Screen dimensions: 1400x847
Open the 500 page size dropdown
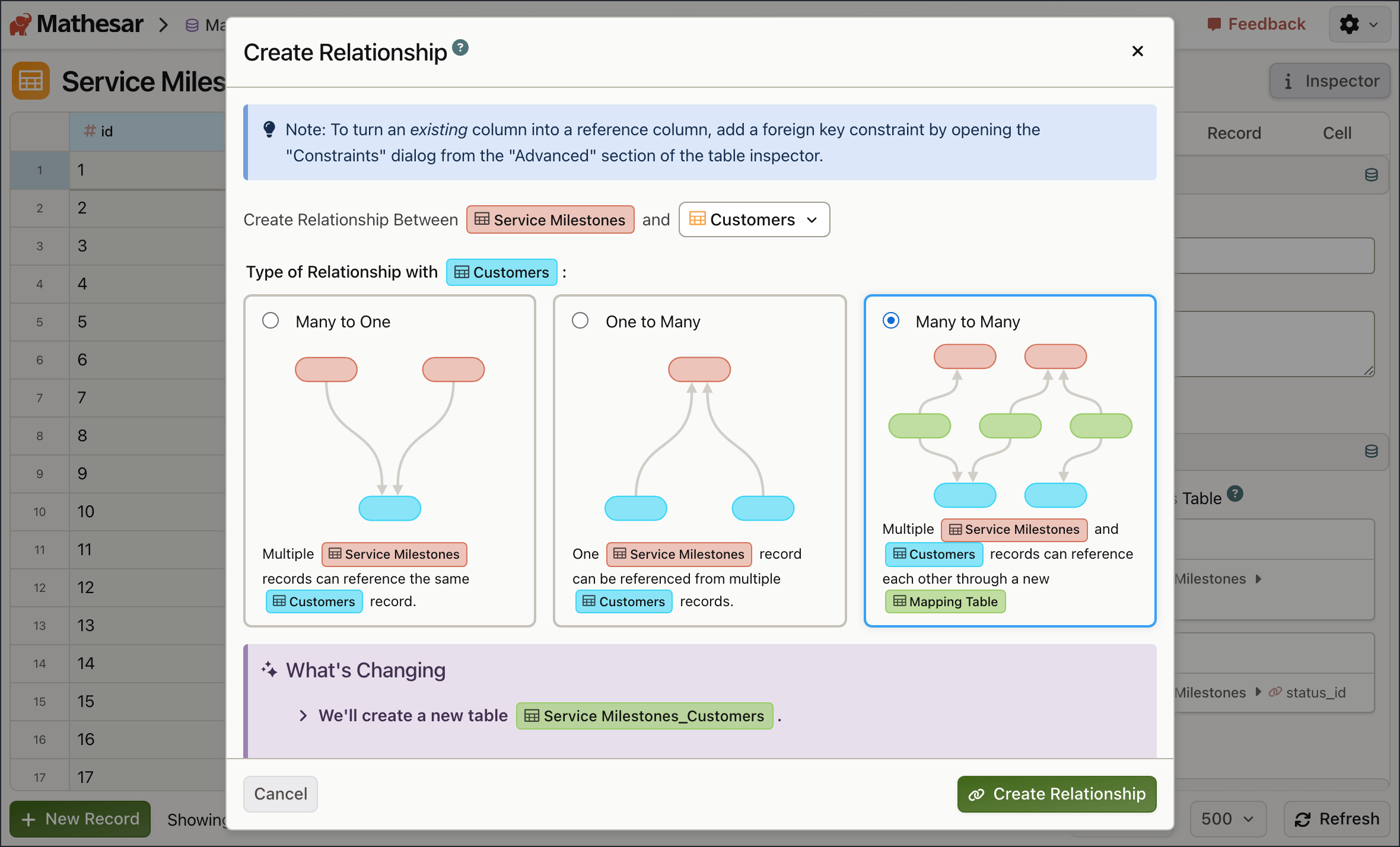[1228, 819]
